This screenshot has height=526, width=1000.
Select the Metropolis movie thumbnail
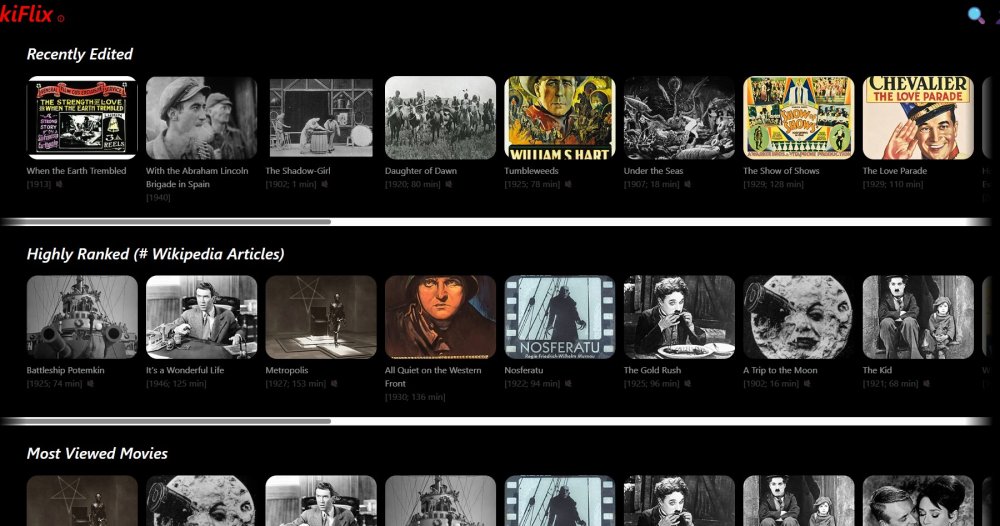[321, 317]
